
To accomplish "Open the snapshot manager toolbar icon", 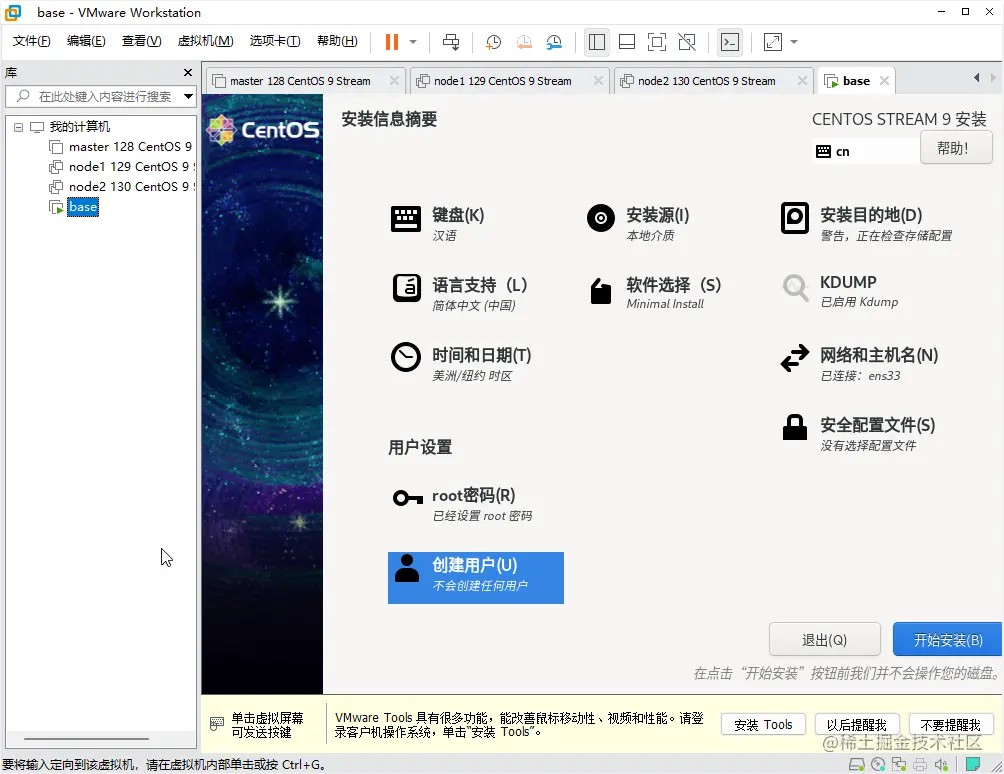I will (x=554, y=42).
